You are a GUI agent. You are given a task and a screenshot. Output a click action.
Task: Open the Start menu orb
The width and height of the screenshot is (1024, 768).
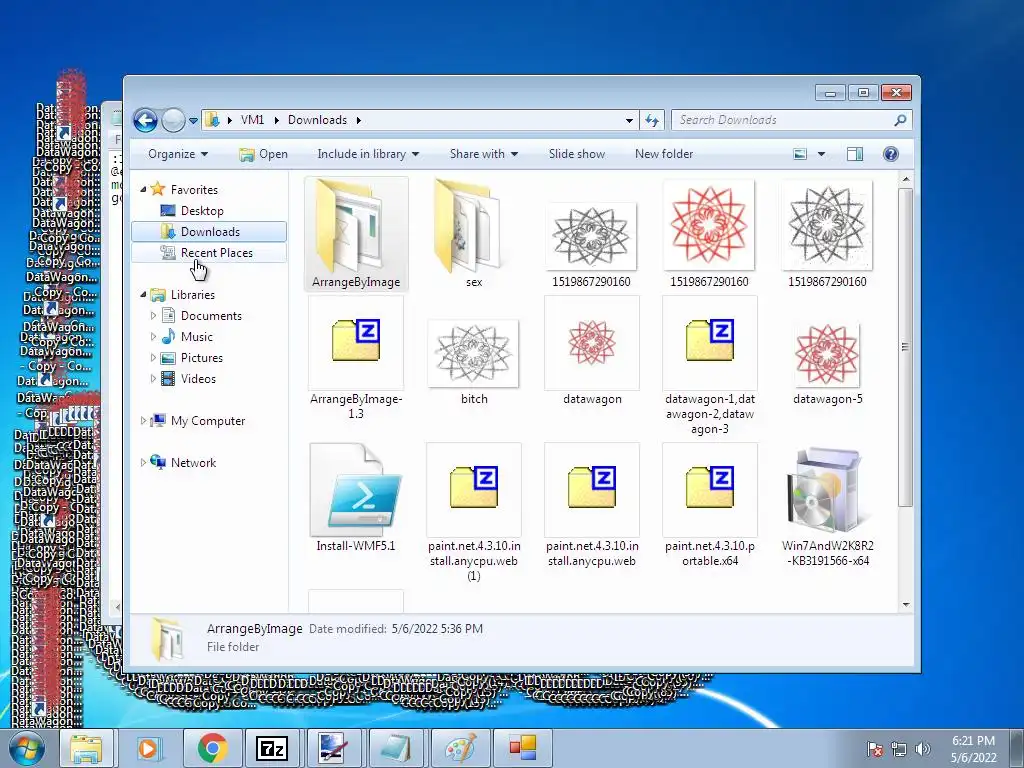point(25,748)
